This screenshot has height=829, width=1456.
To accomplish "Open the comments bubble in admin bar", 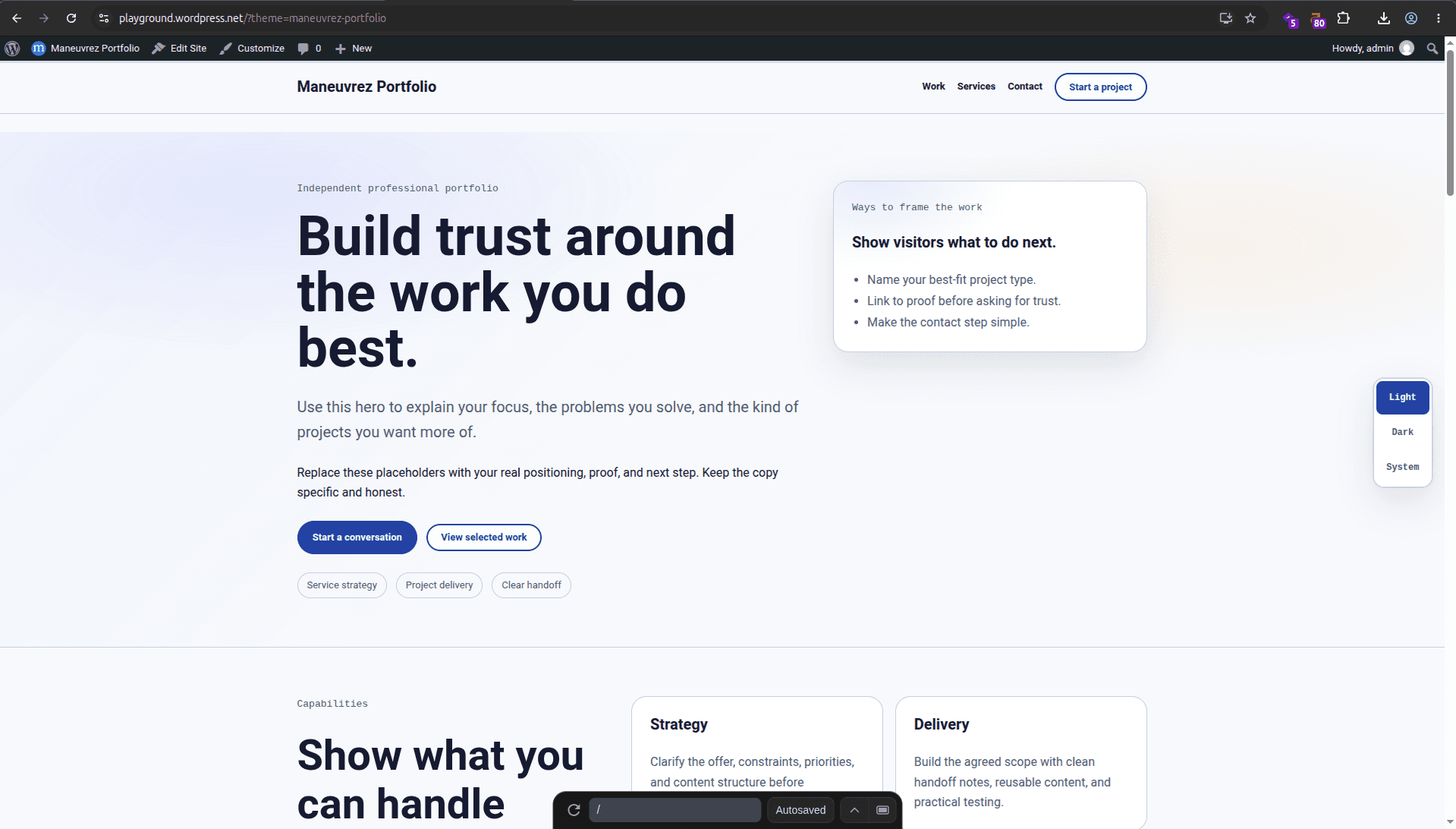I will [310, 48].
